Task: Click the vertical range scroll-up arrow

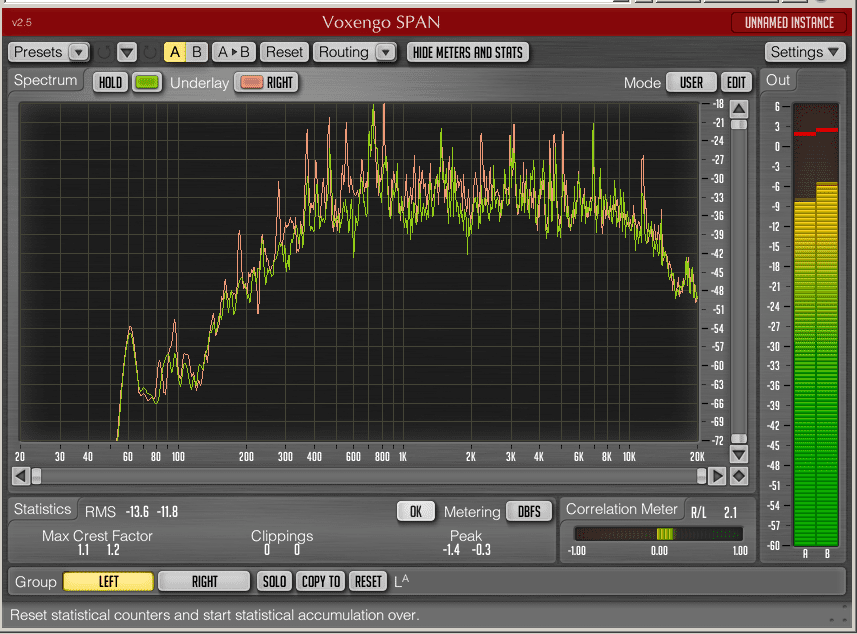Action: [739, 109]
